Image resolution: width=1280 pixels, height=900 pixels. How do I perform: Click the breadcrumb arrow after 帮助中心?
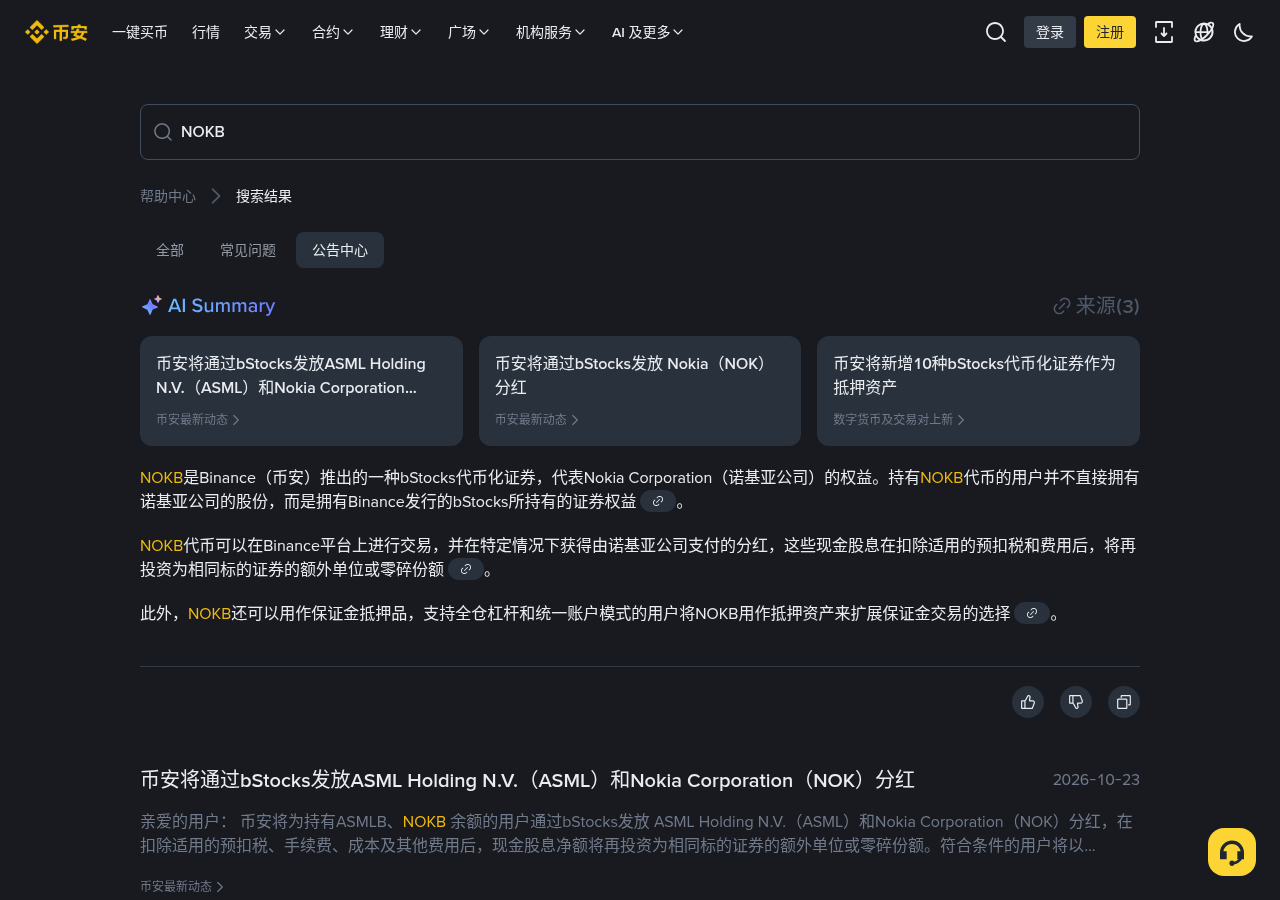tap(216, 196)
